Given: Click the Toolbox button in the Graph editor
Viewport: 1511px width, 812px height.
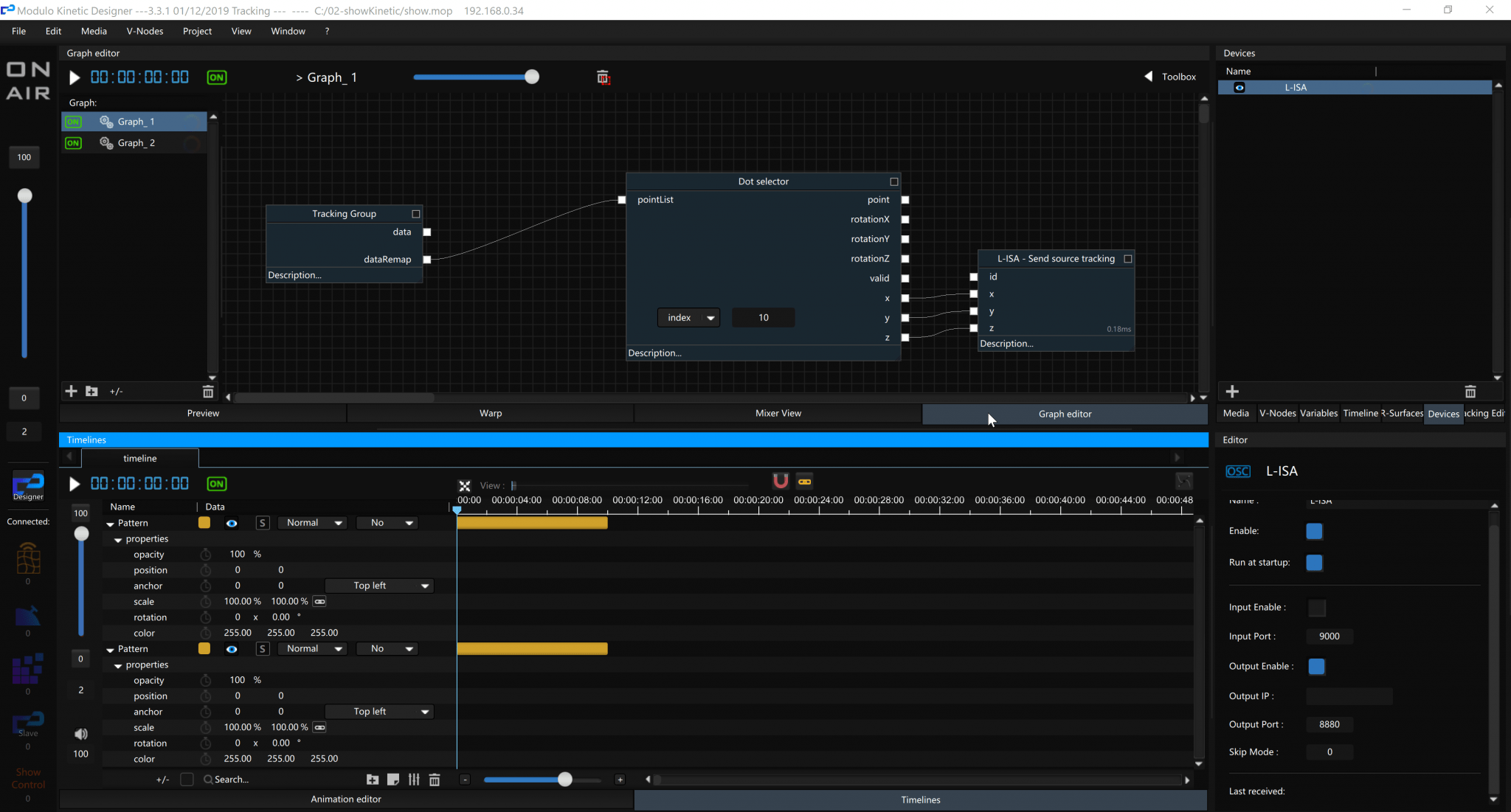Looking at the screenshot, I should (1177, 76).
